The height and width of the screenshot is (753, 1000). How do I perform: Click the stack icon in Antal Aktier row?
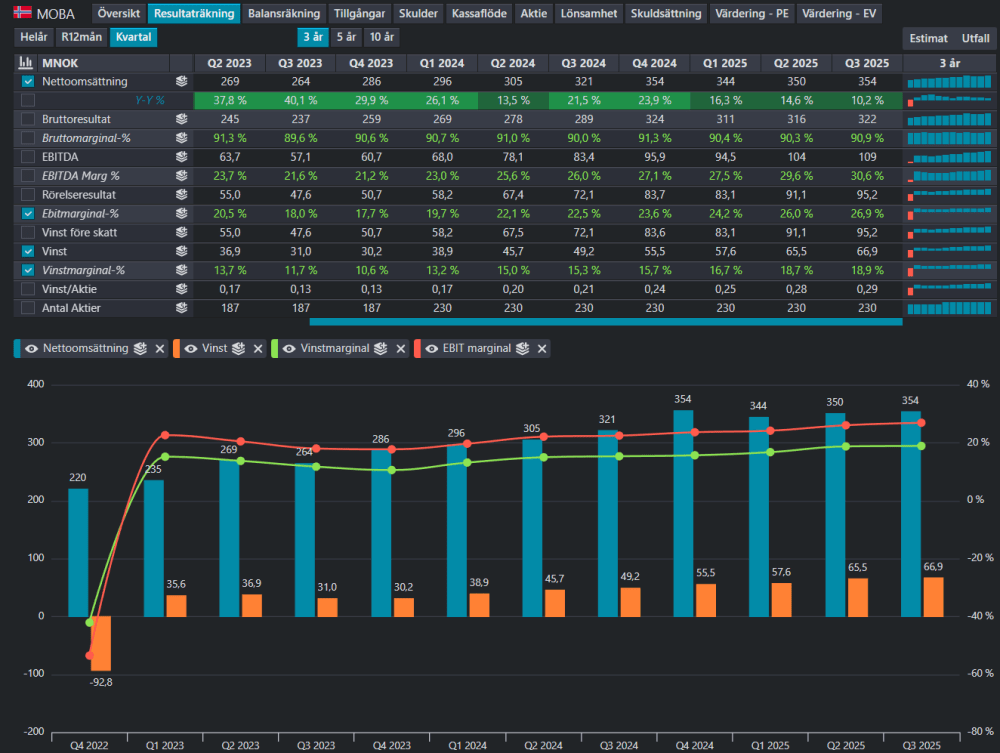click(182, 308)
